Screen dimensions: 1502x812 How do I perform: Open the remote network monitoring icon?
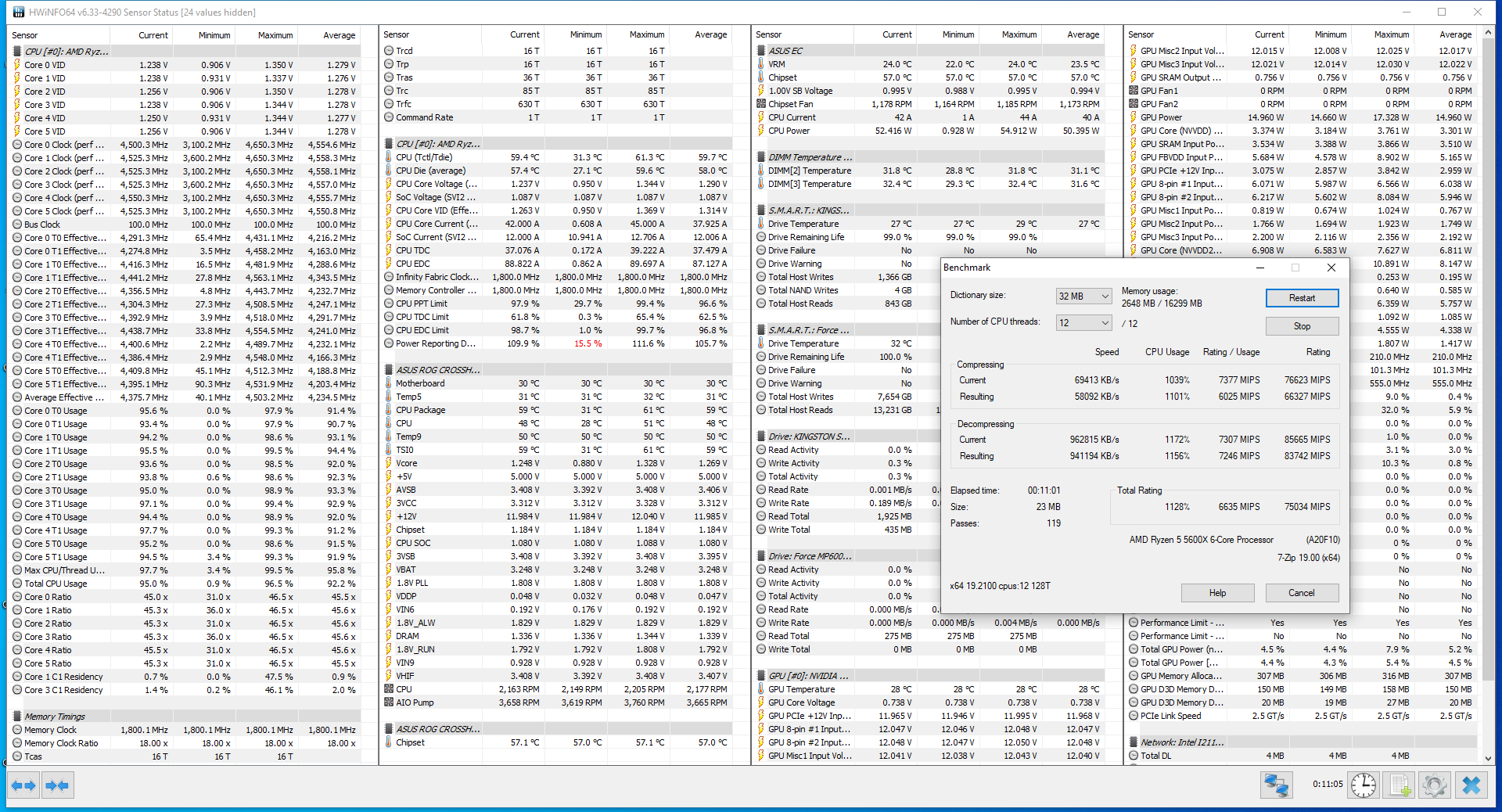tap(1276, 785)
